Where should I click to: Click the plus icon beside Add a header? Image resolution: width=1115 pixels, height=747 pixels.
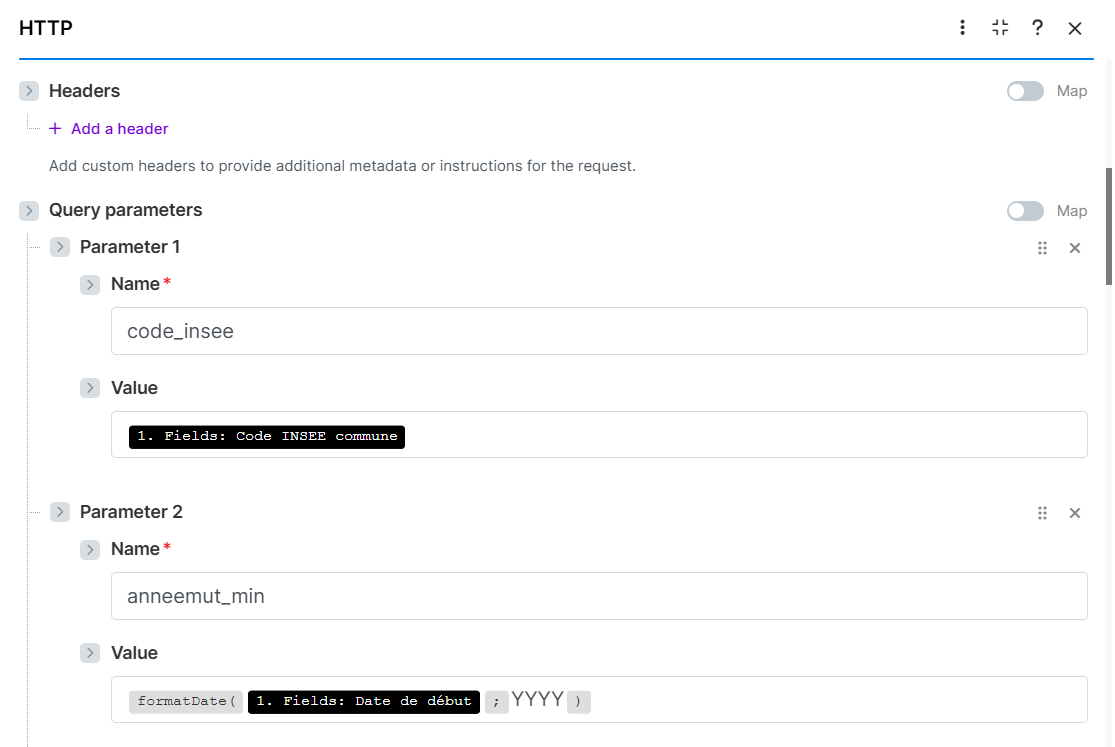[55, 129]
